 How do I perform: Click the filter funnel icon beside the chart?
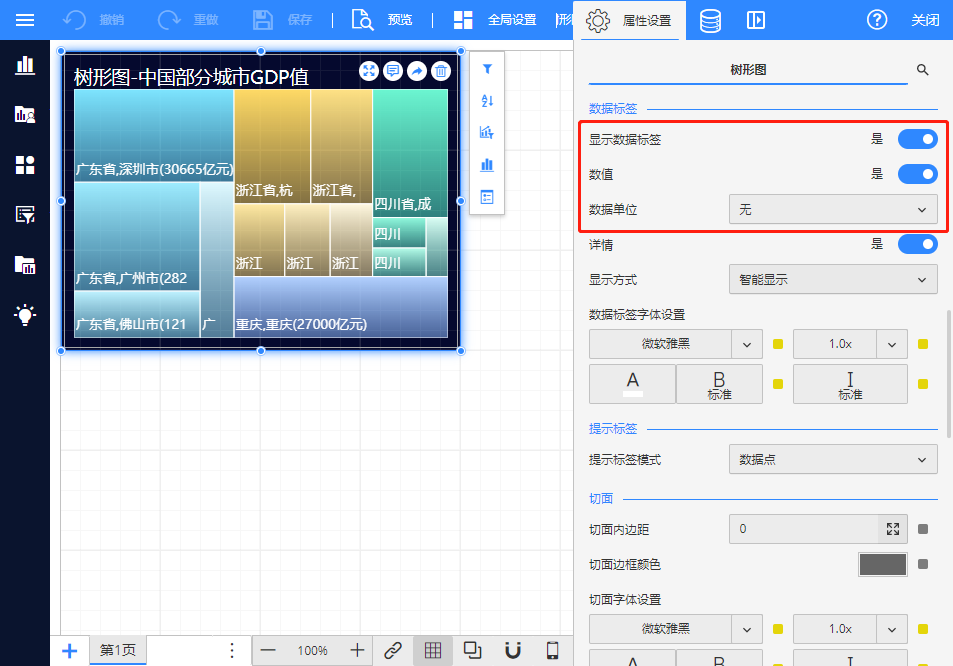pyautogui.click(x=487, y=69)
